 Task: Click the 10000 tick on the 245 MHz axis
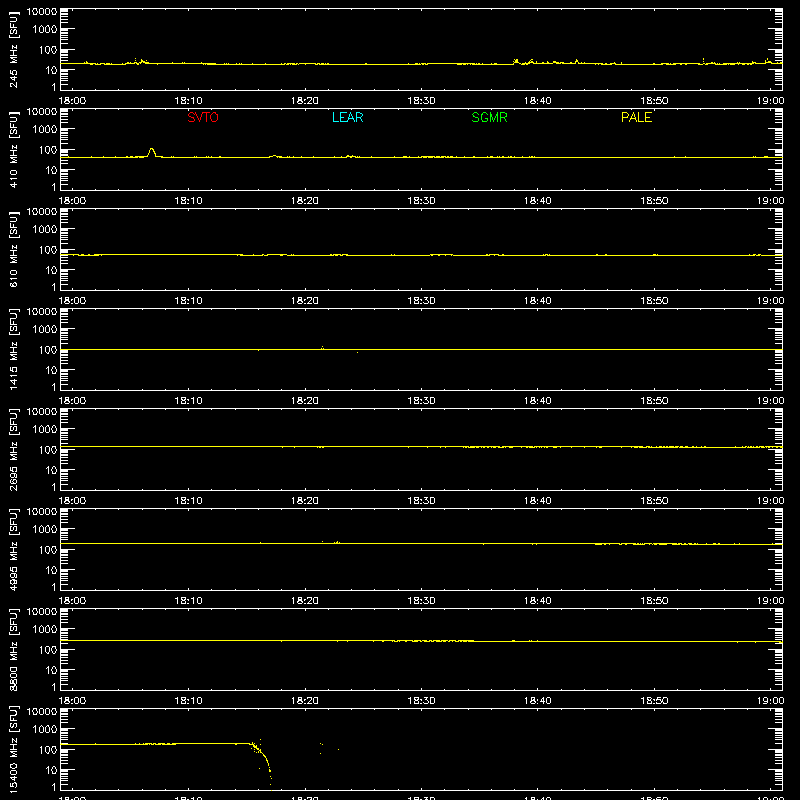(x=42, y=12)
